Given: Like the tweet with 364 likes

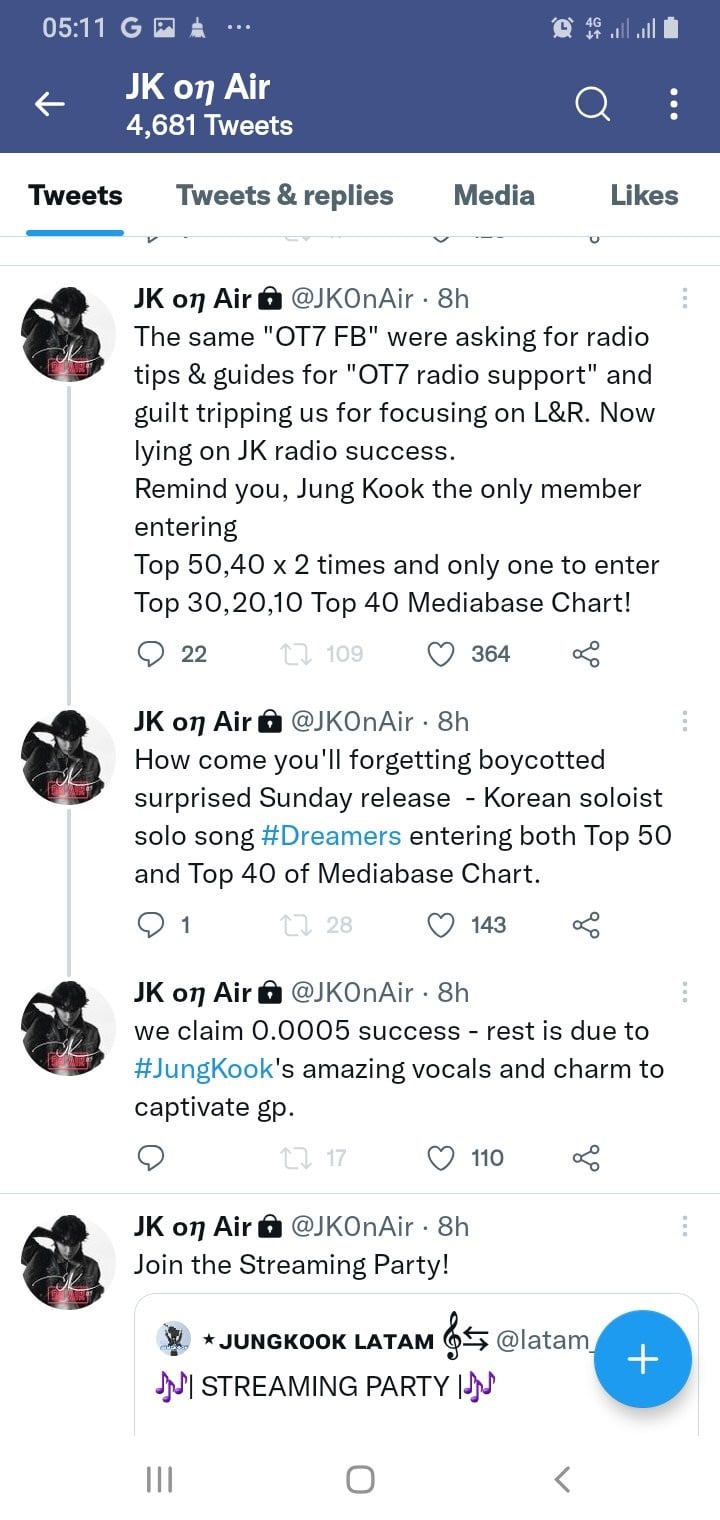Looking at the screenshot, I should (441, 654).
